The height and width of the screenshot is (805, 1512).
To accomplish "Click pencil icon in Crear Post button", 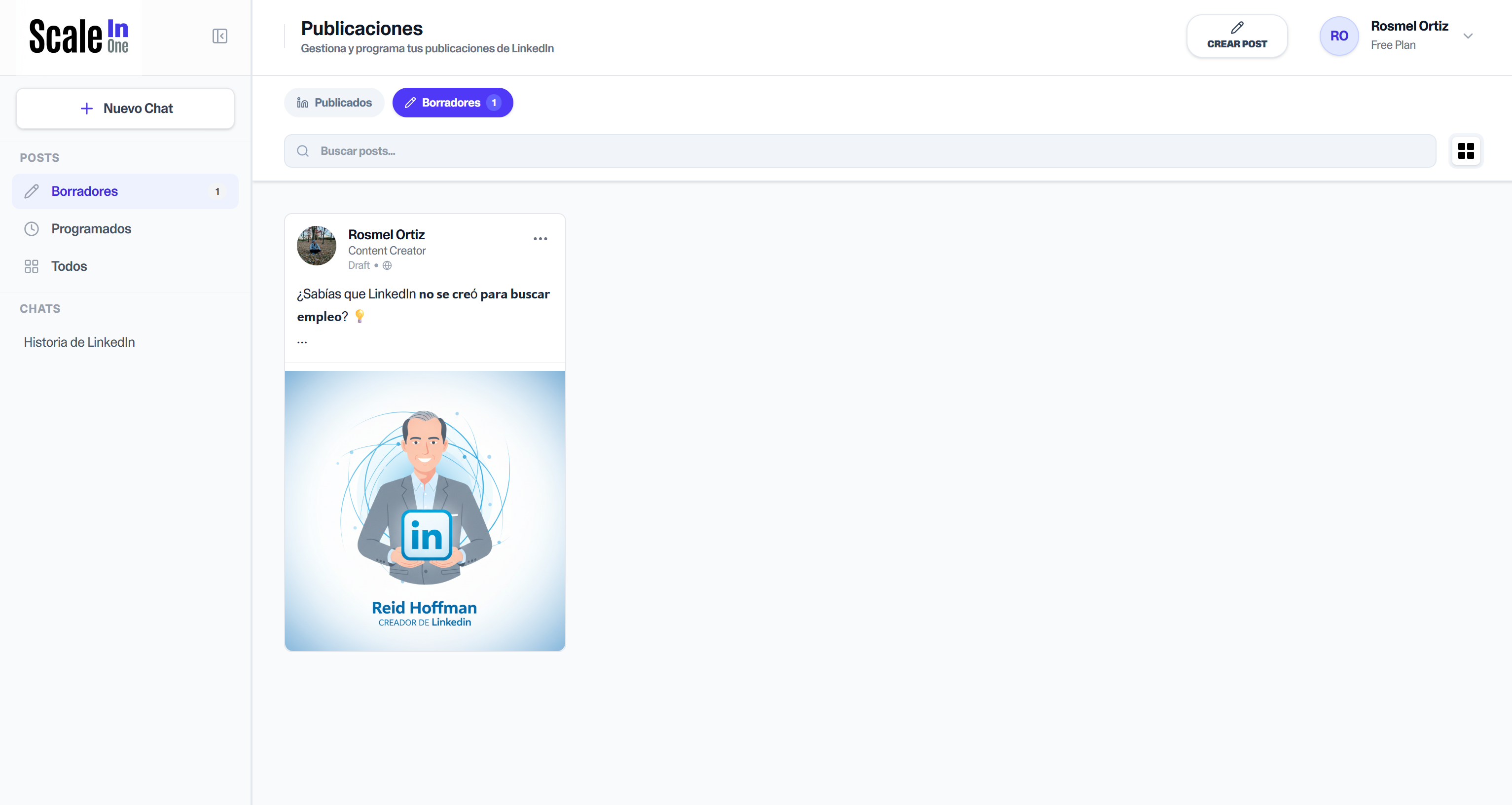I will click(1237, 28).
